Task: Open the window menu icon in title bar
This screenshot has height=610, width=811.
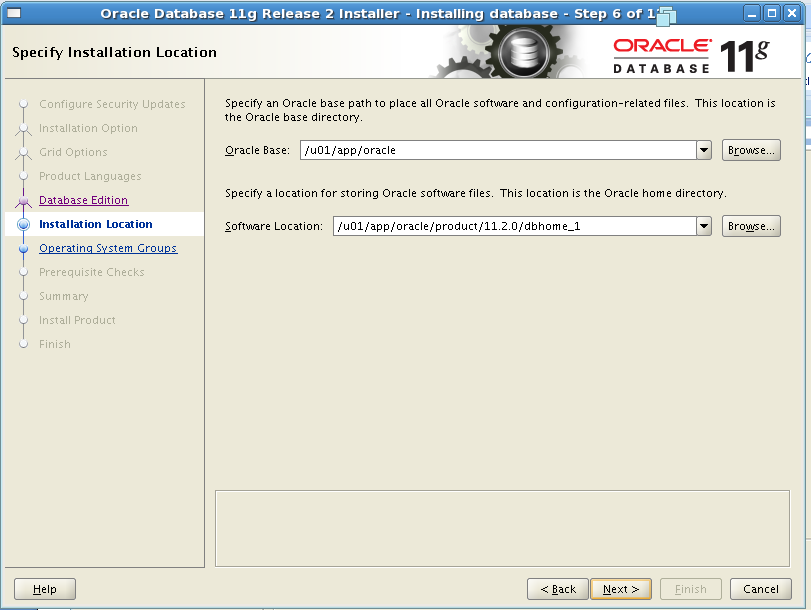Action: [13, 13]
